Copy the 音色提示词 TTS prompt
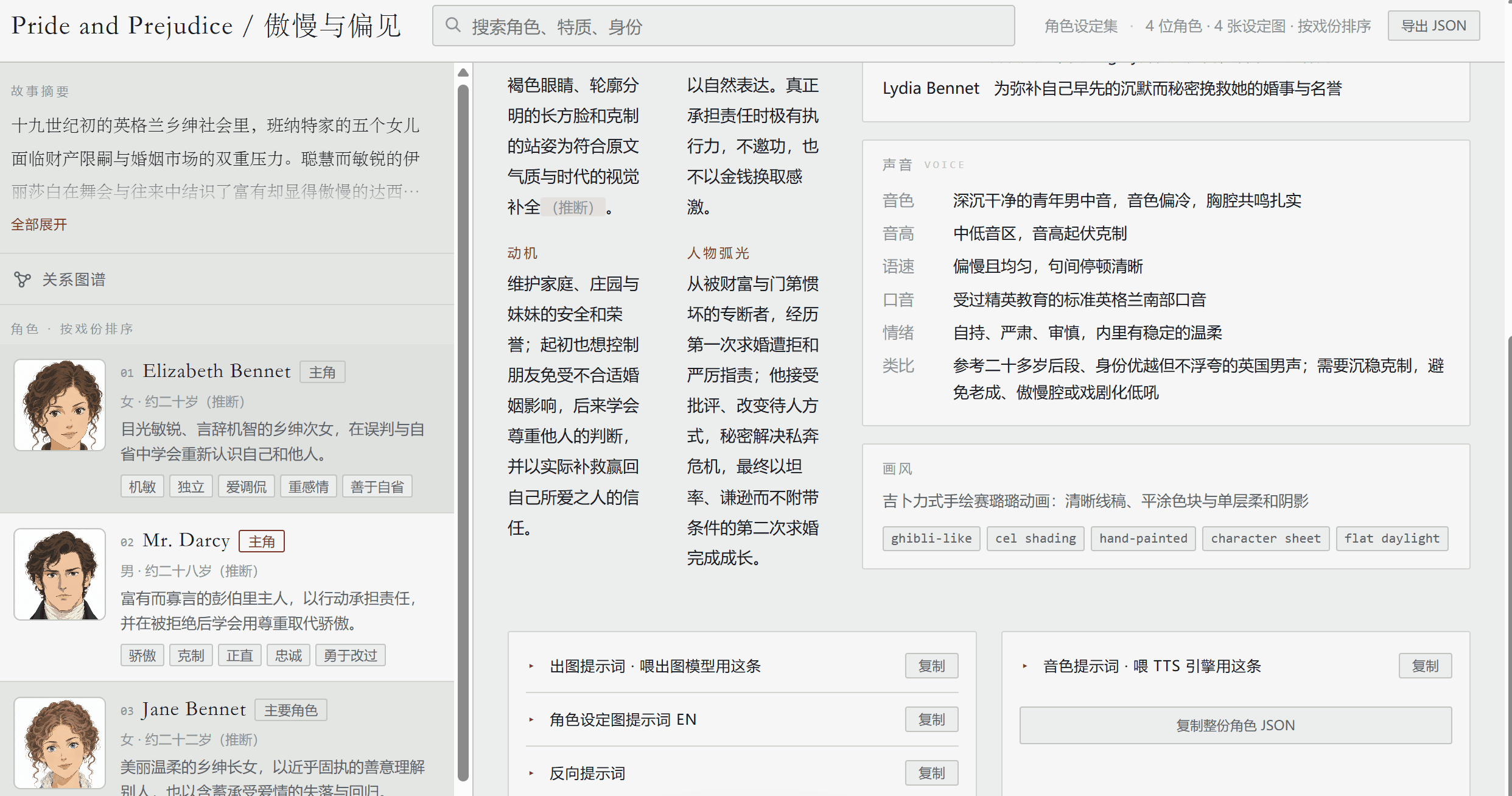 [1426, 666]
